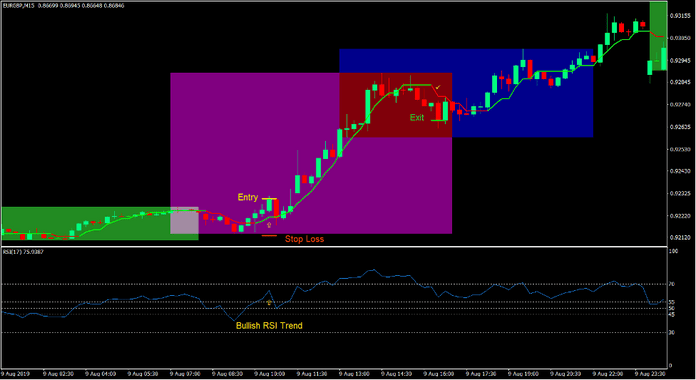Select the red stop loss line
This screenshot has height=380, width=696.
(269, 236)
